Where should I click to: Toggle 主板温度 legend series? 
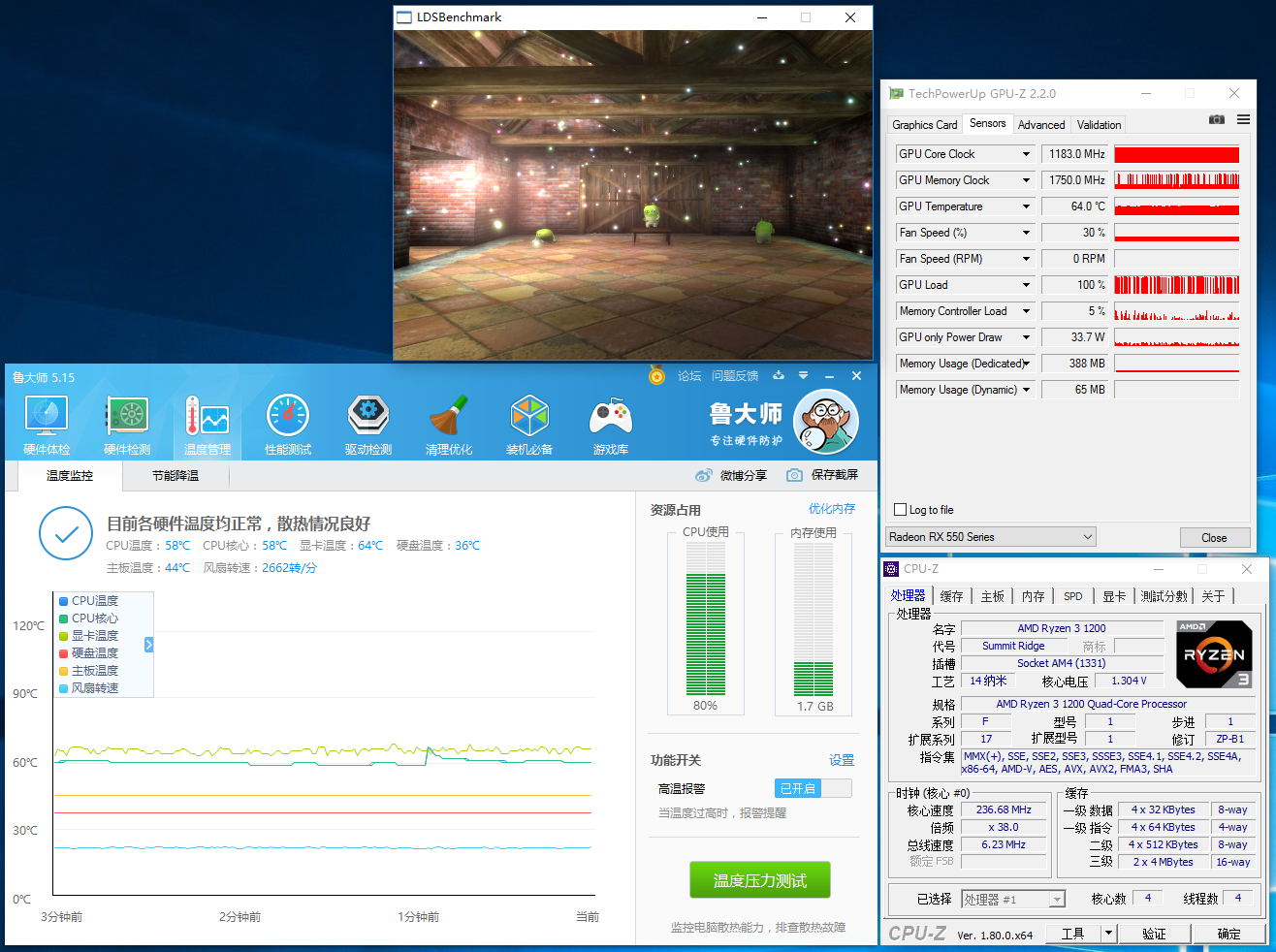[88, 671]
